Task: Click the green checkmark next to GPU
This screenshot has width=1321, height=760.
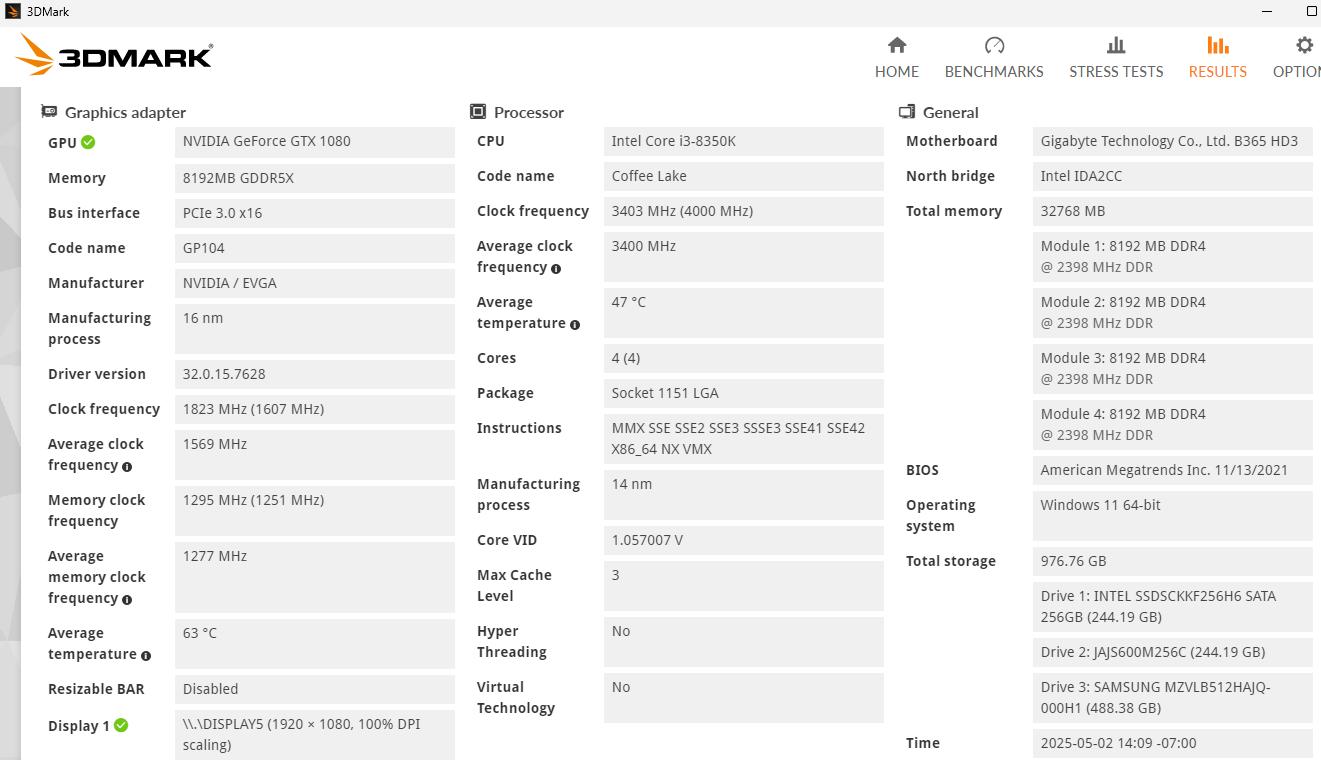Action: [x=88, y=142]
